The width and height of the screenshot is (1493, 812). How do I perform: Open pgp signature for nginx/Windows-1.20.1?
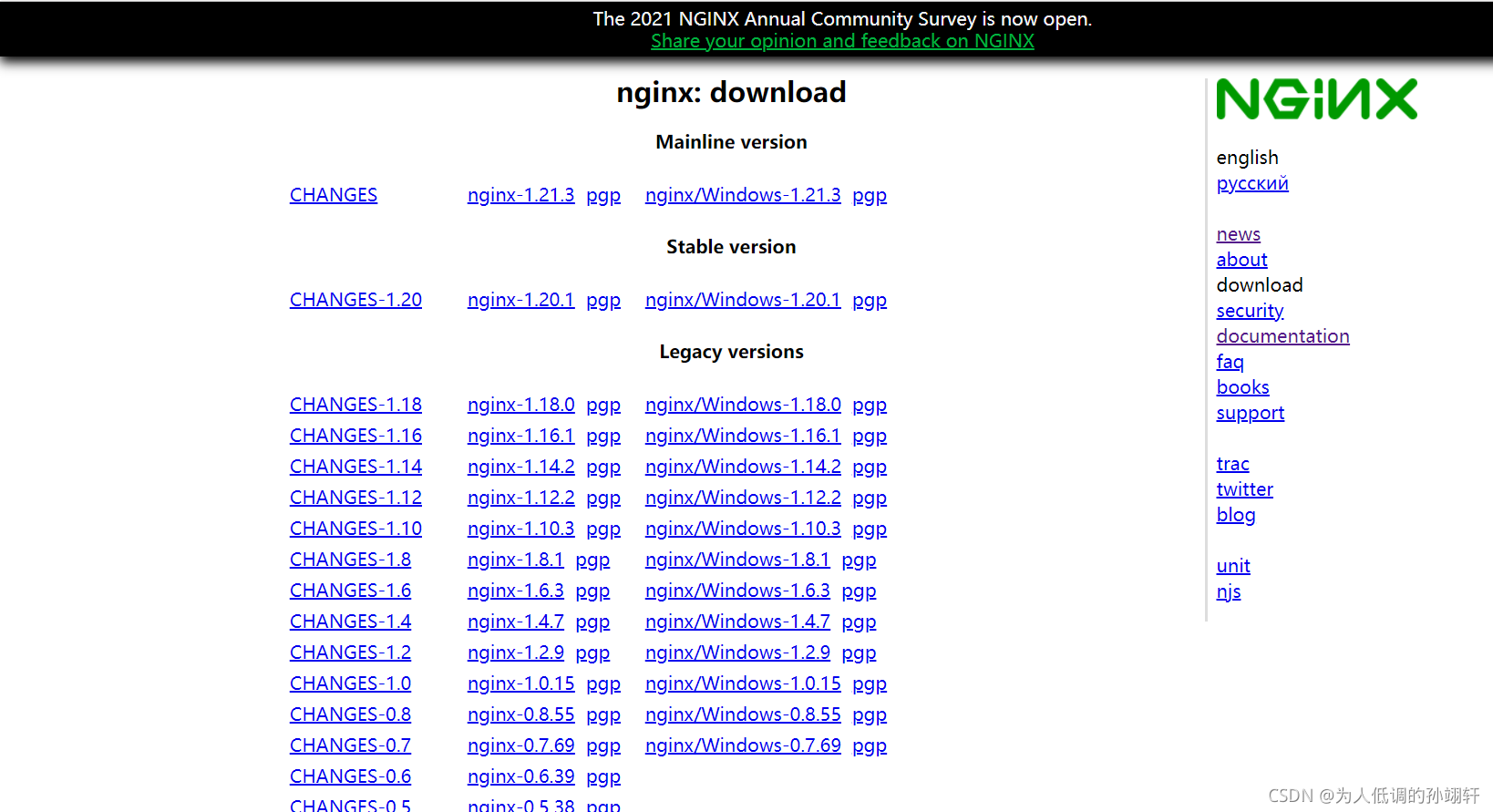point(870,301)
